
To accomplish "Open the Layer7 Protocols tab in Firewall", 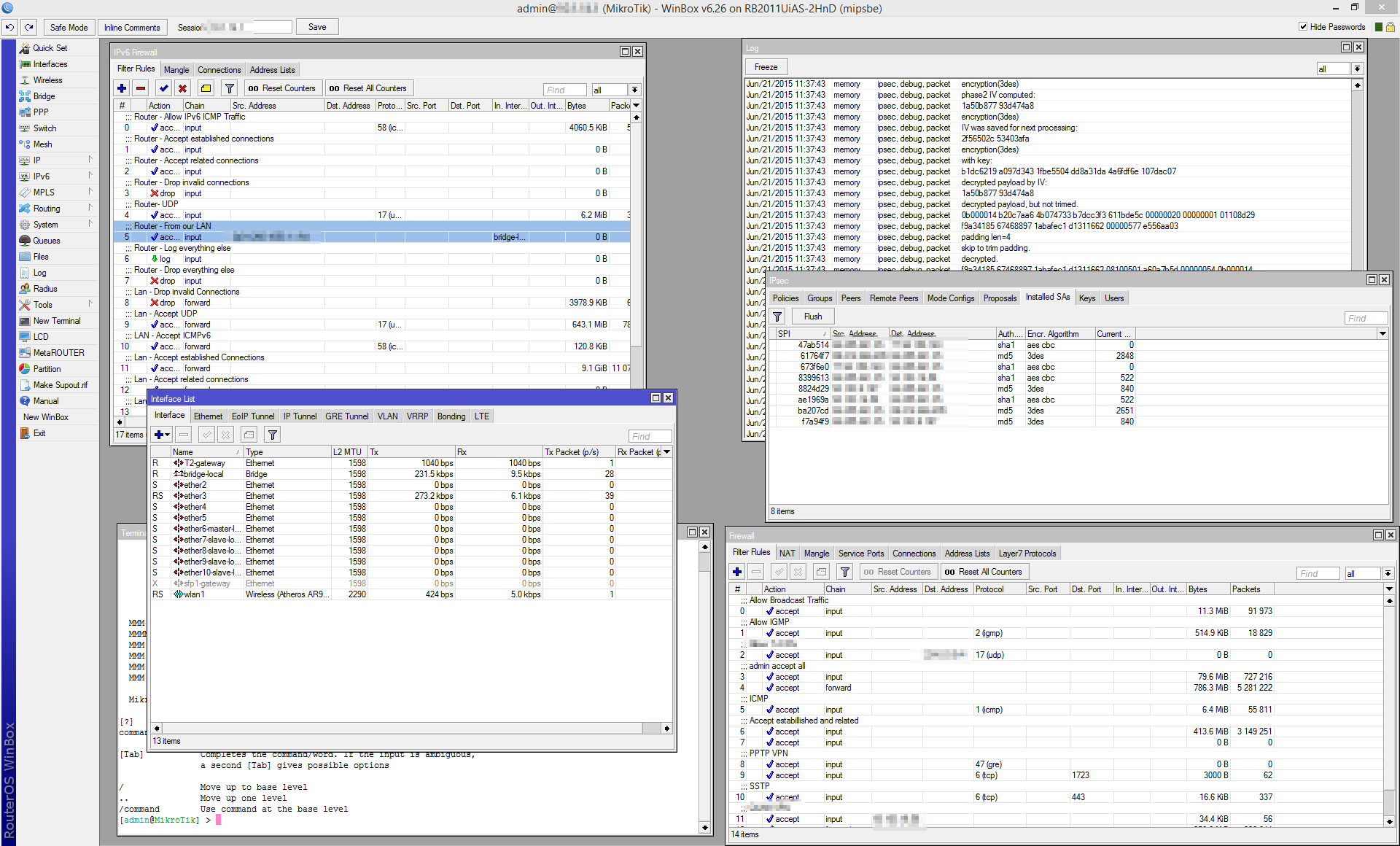I will tap(1027, 554).
